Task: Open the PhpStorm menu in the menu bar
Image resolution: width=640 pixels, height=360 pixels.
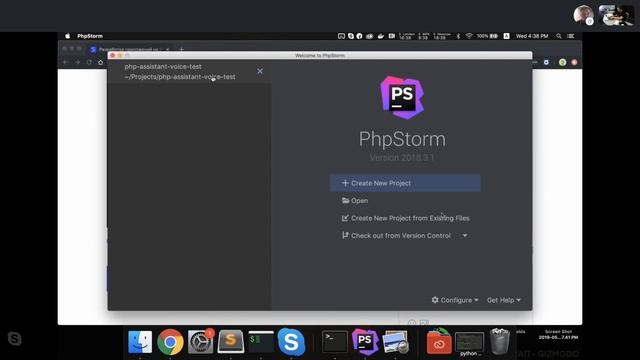Action: tap(90, 36)
